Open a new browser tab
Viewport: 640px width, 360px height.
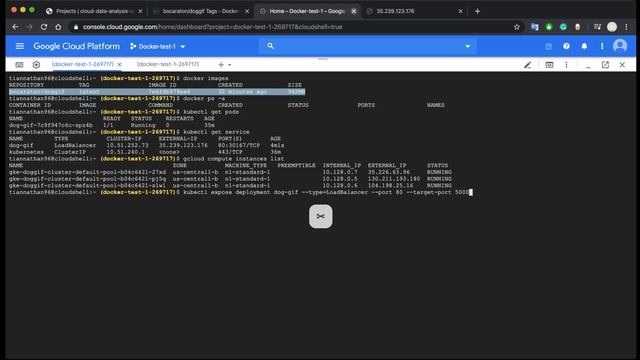pyautogui.click(x=477, y=11)
